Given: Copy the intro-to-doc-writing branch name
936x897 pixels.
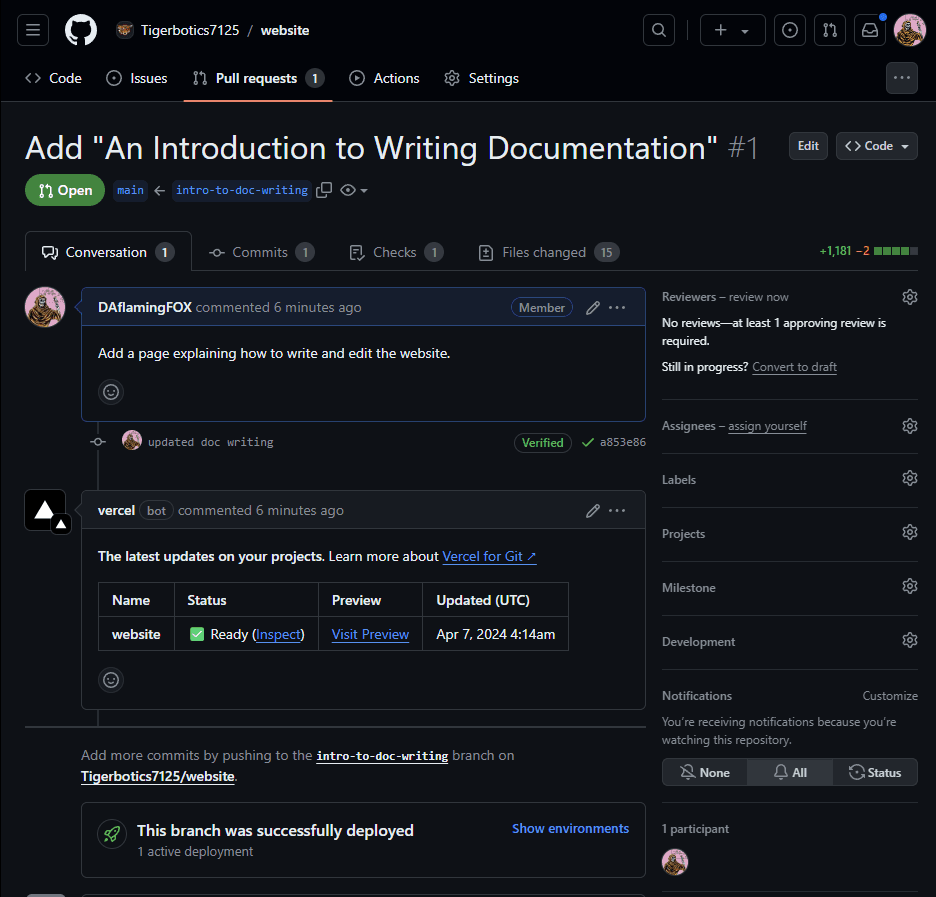Looking at the screenshot, I should pos(324,190).
